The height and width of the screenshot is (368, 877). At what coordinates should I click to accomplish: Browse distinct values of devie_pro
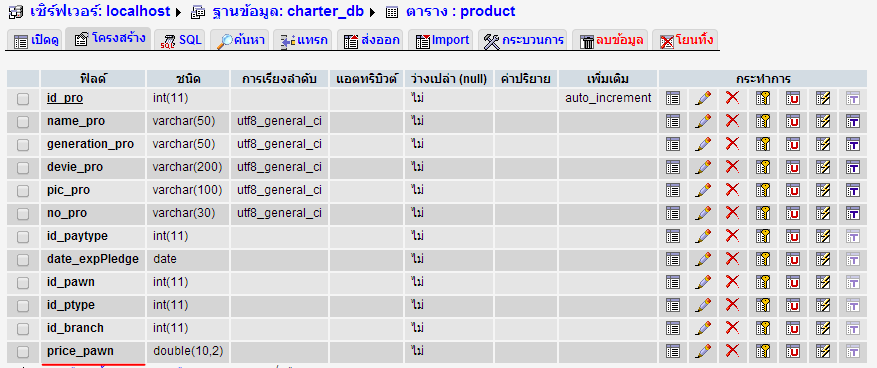coord(672,167)
